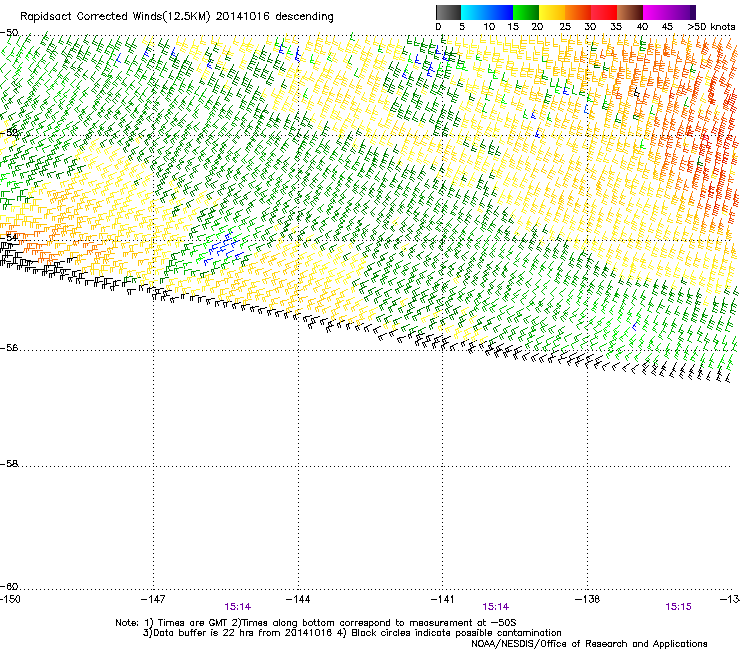Click the '-54' latitude label
The height and width of the screenshot is (650, 740).
[9, 237]
